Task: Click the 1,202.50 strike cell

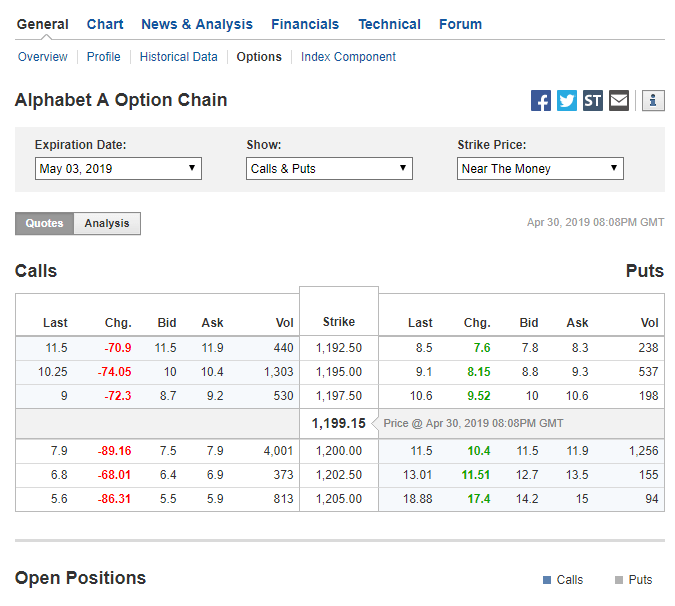Action: pyautogui.click(x=339, y=475)
